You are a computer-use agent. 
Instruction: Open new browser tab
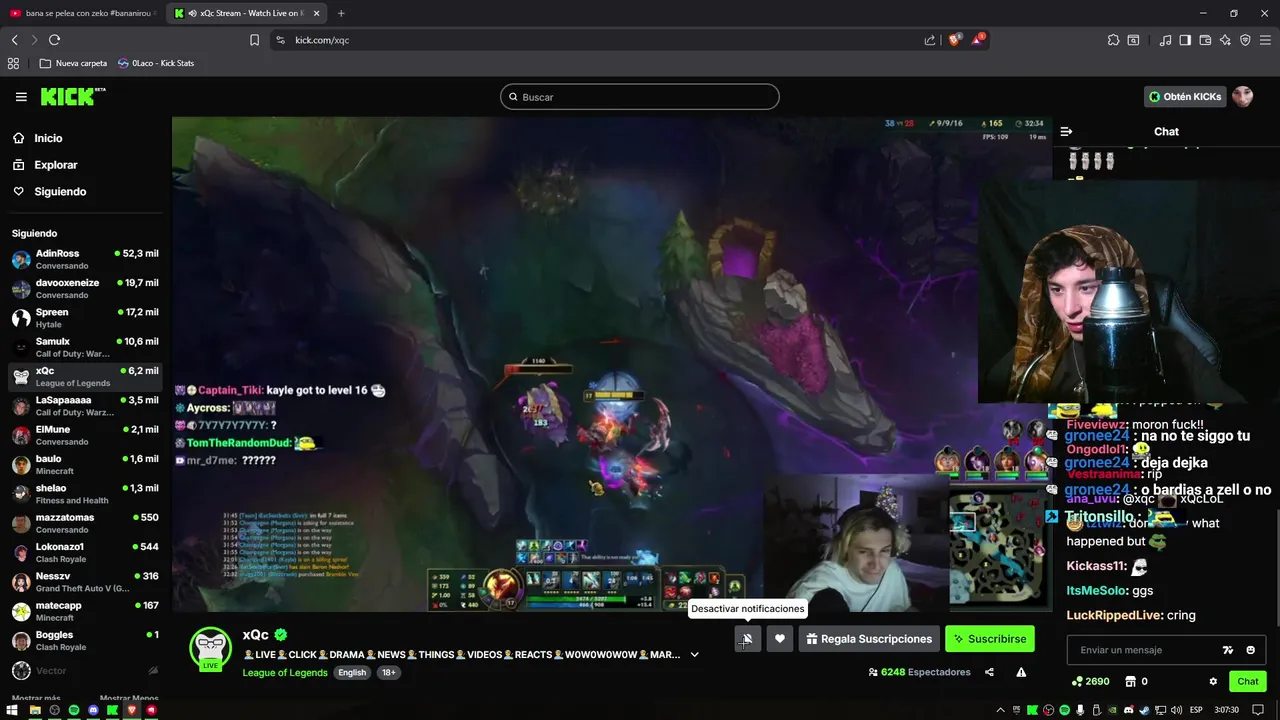click(341, 13)
